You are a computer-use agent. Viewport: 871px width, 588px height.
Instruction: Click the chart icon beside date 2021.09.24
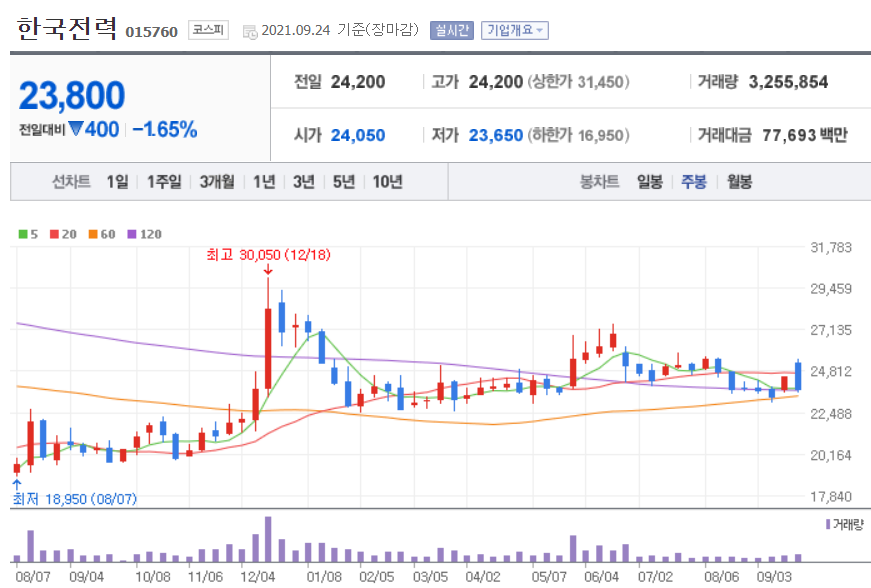click(x=248, y=30)
